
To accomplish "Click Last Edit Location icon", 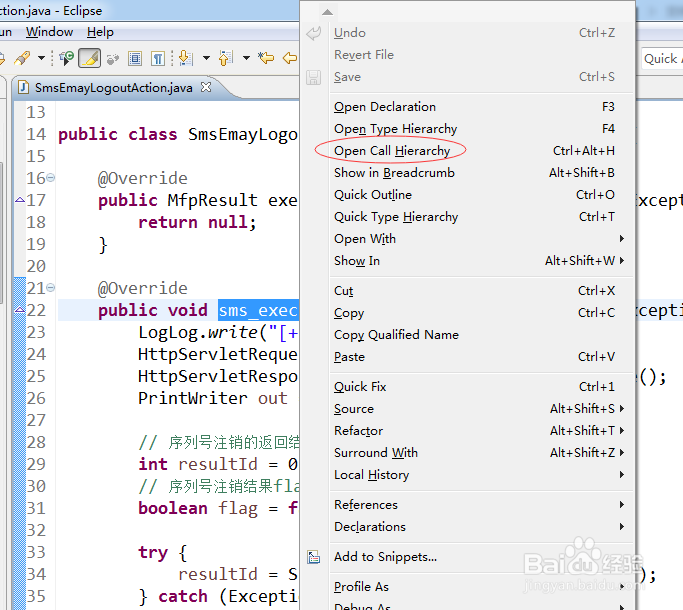I will pyautogui.click(x=266, y=58).
